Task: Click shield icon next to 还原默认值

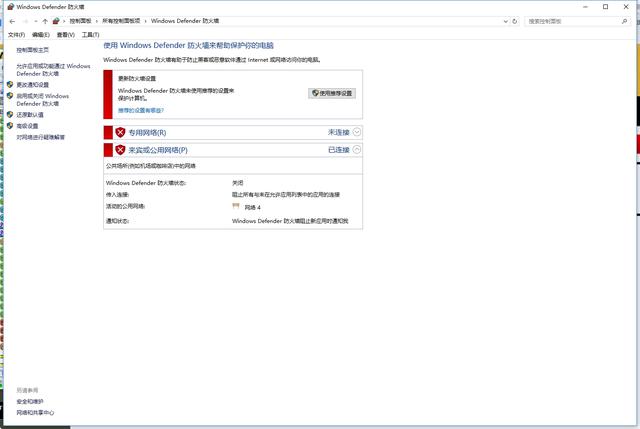Action: pyautogui.click(x=10, y=115)
